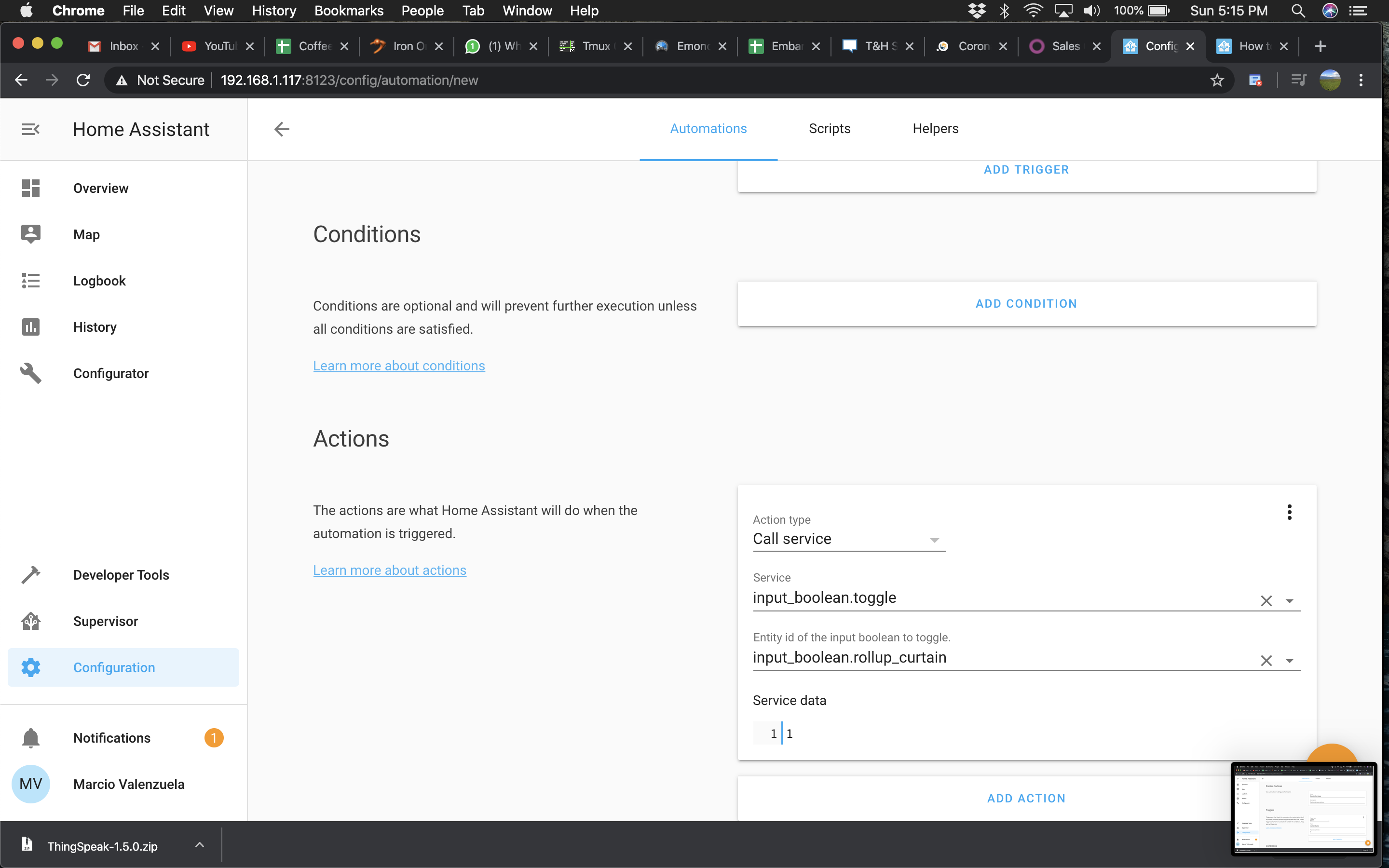Expand the Action type dropdown

[x=934, y=540]
